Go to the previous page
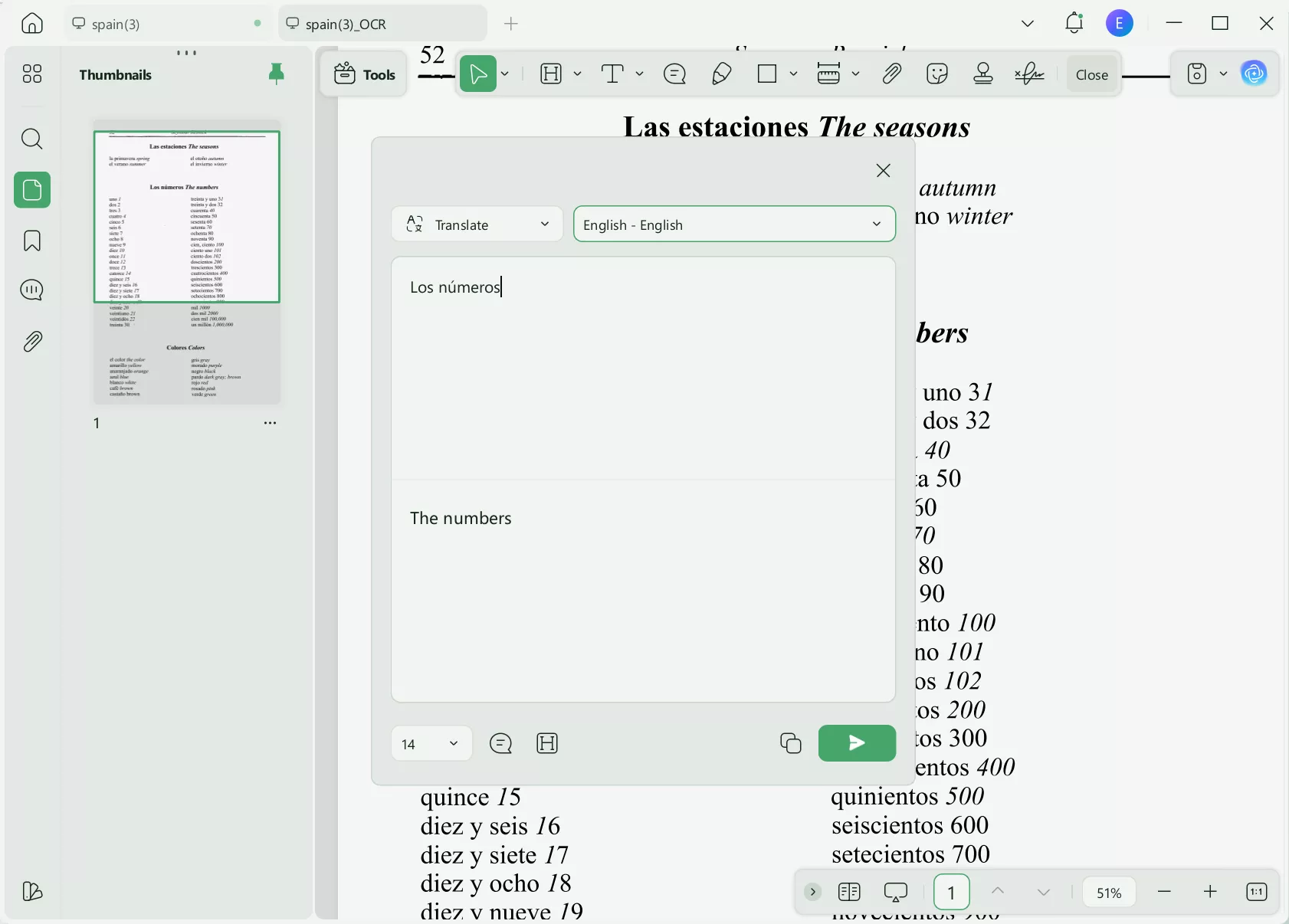The image size is (1289, 924). (x=998, y=891)
